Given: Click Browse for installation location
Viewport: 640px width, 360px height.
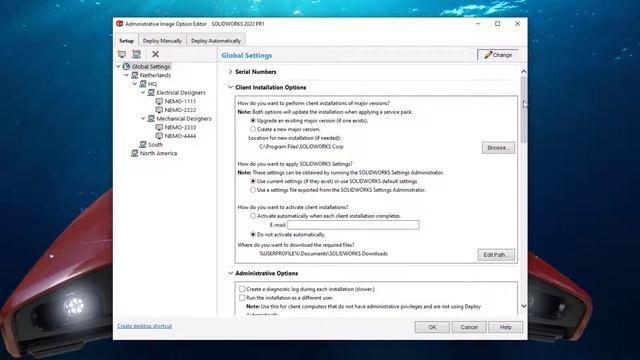Looking at the screenshot, I should [498, 148].
